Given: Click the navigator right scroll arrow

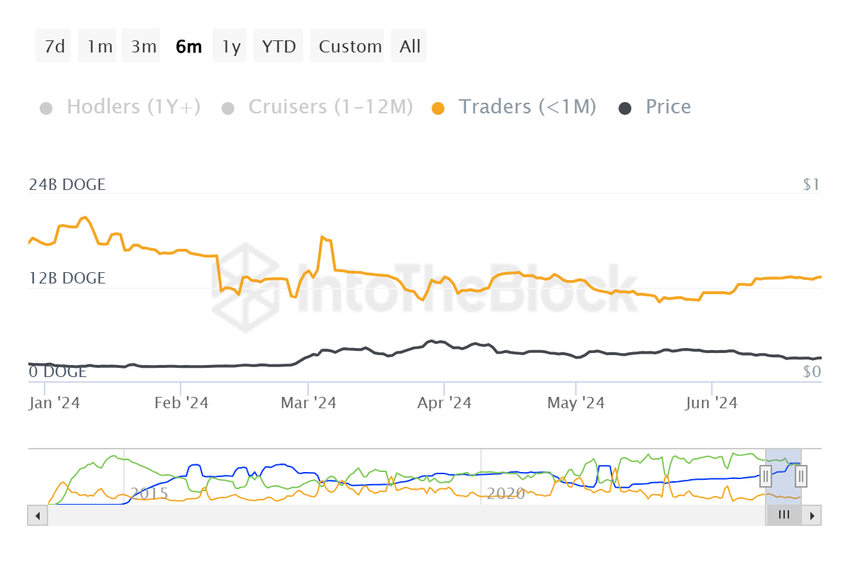Looking at the screenshot, I should pos(812,516).
